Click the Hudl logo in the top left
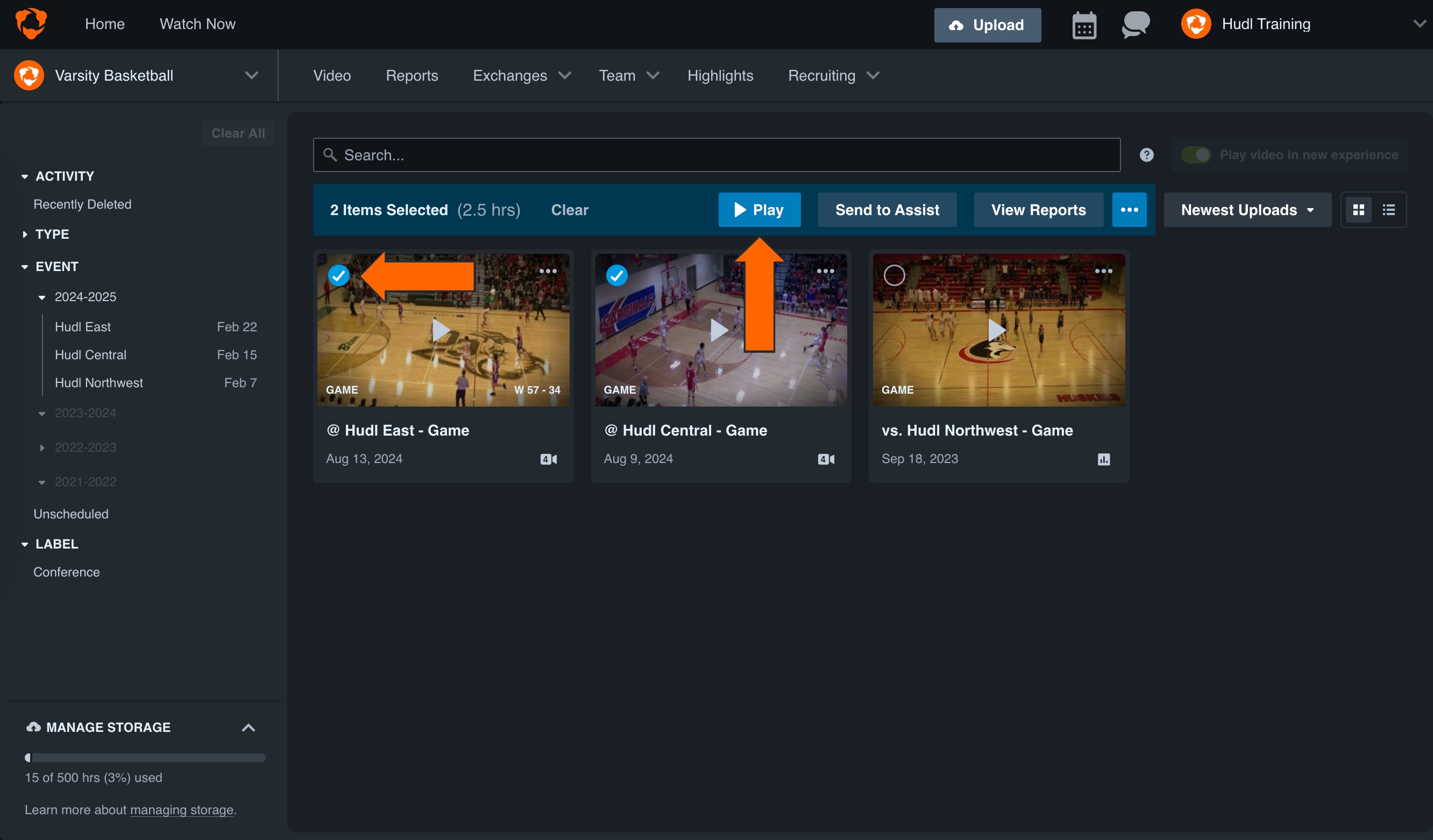This screenshot has height=840, width=1433. pos(32,23)
